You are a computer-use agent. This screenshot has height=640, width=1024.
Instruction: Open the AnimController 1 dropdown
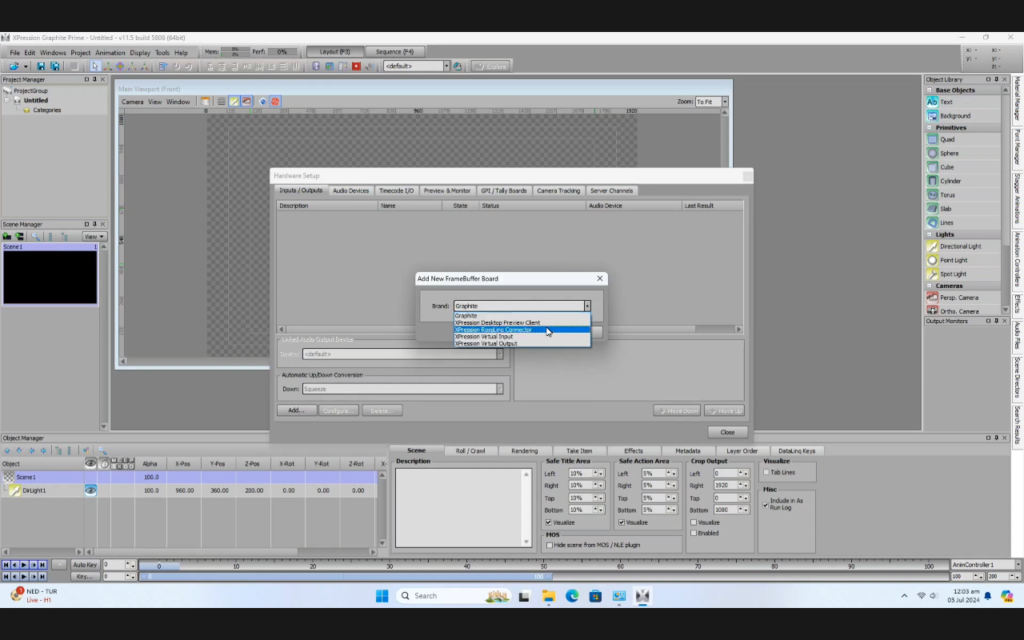tap(1017, 564)
